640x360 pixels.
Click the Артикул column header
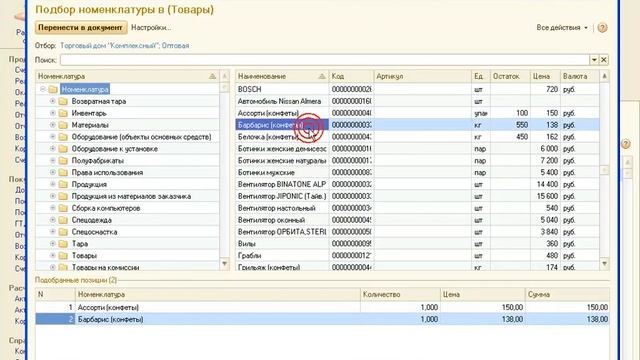422,76
